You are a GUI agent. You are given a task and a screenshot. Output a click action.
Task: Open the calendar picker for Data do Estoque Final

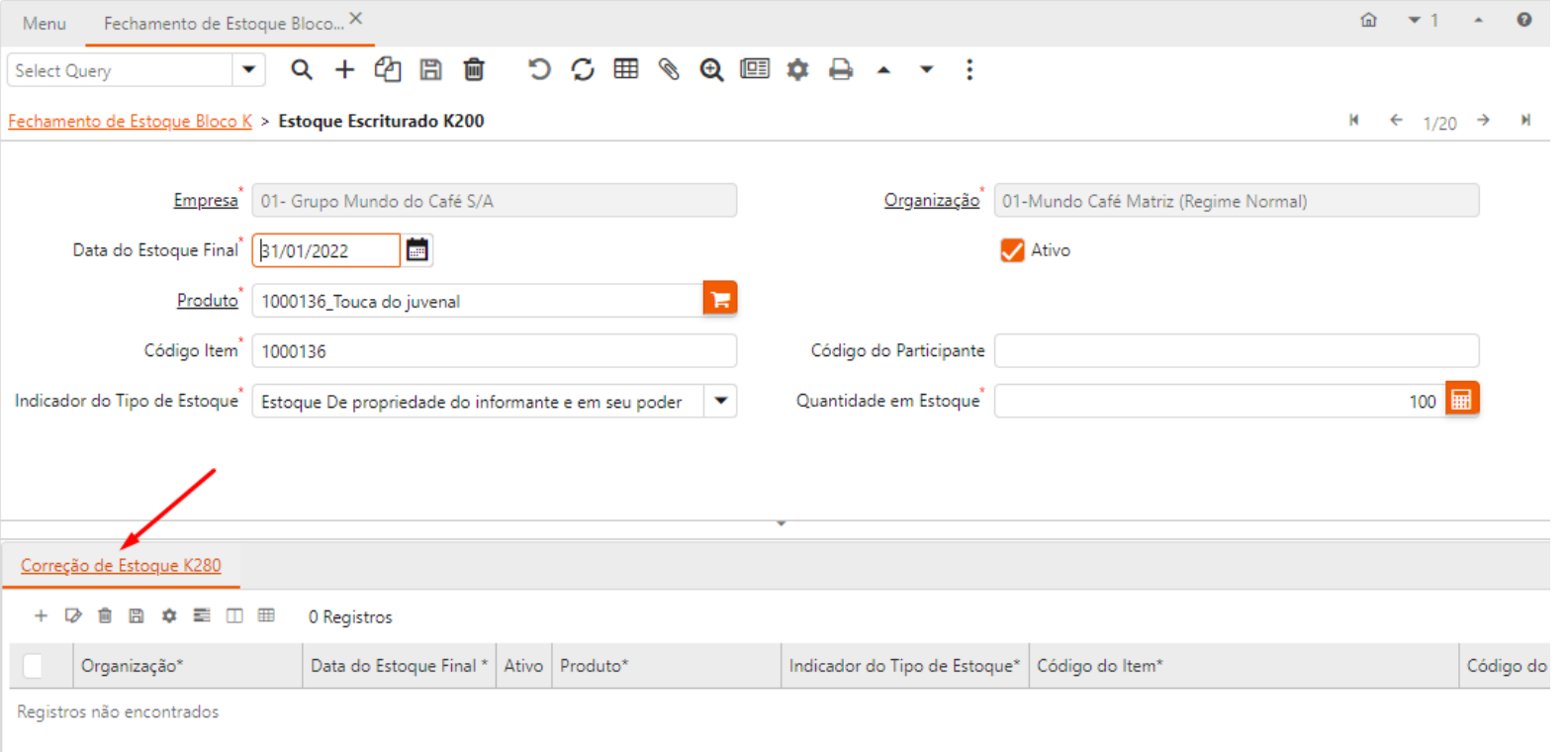coord(417,250)
